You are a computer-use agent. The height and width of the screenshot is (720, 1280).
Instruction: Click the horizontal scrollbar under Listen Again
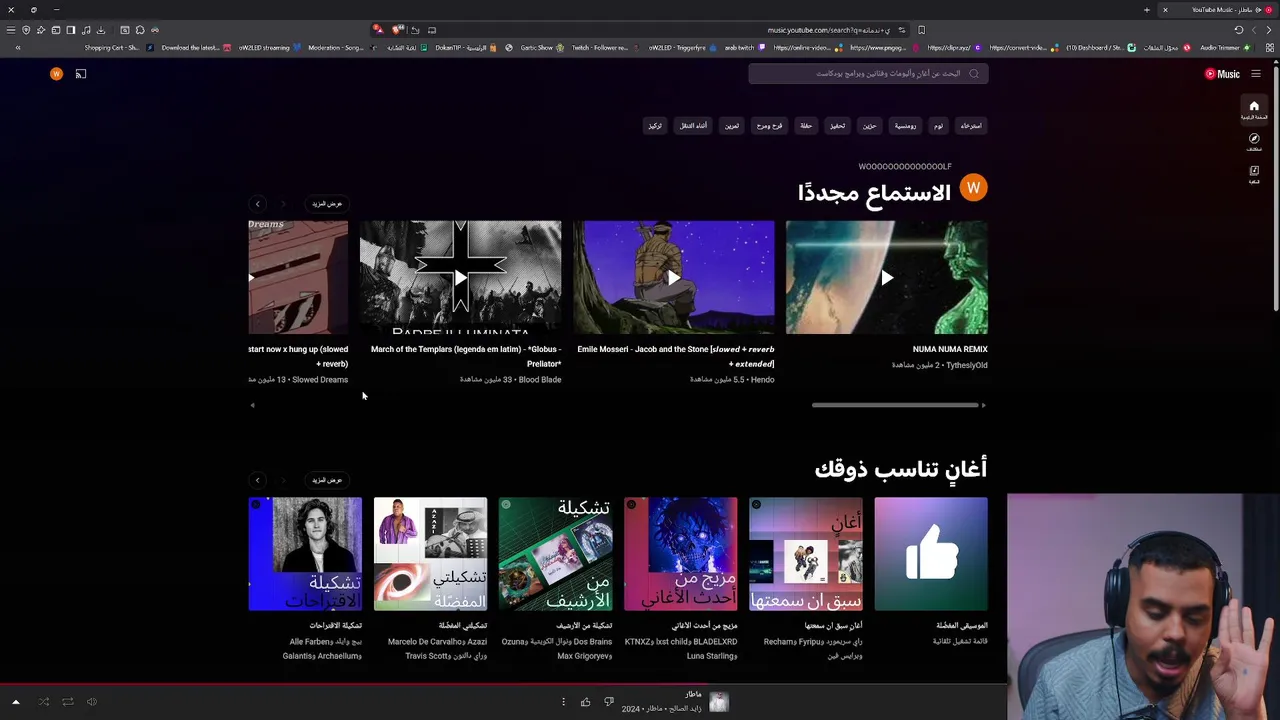(x=895, y=405)
